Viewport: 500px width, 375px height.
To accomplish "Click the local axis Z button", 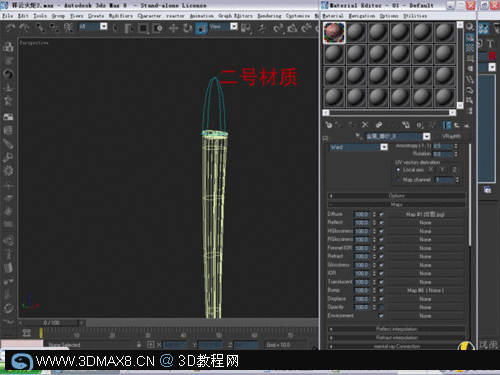I will coord(454,170).
